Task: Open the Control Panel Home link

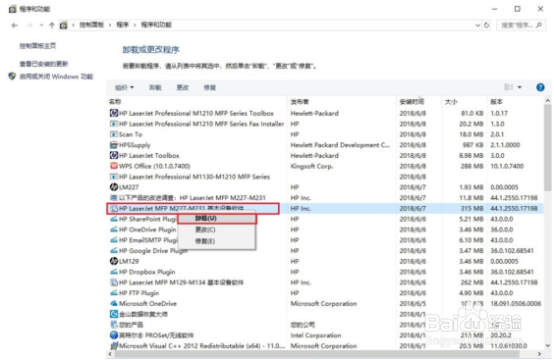Action: click(x=37, y=46)
